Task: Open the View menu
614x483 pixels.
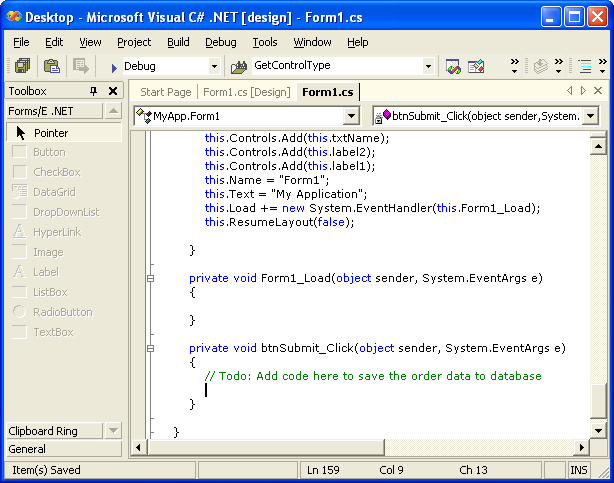Action: click(x=90, y=42)
